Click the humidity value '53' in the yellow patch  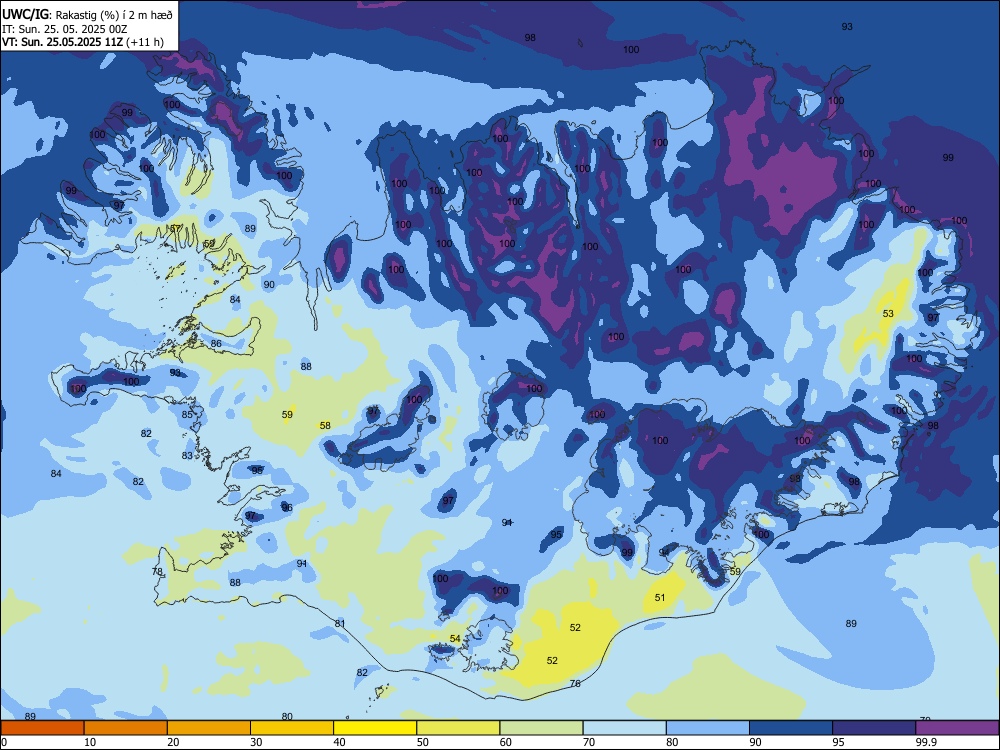[888, 313]
